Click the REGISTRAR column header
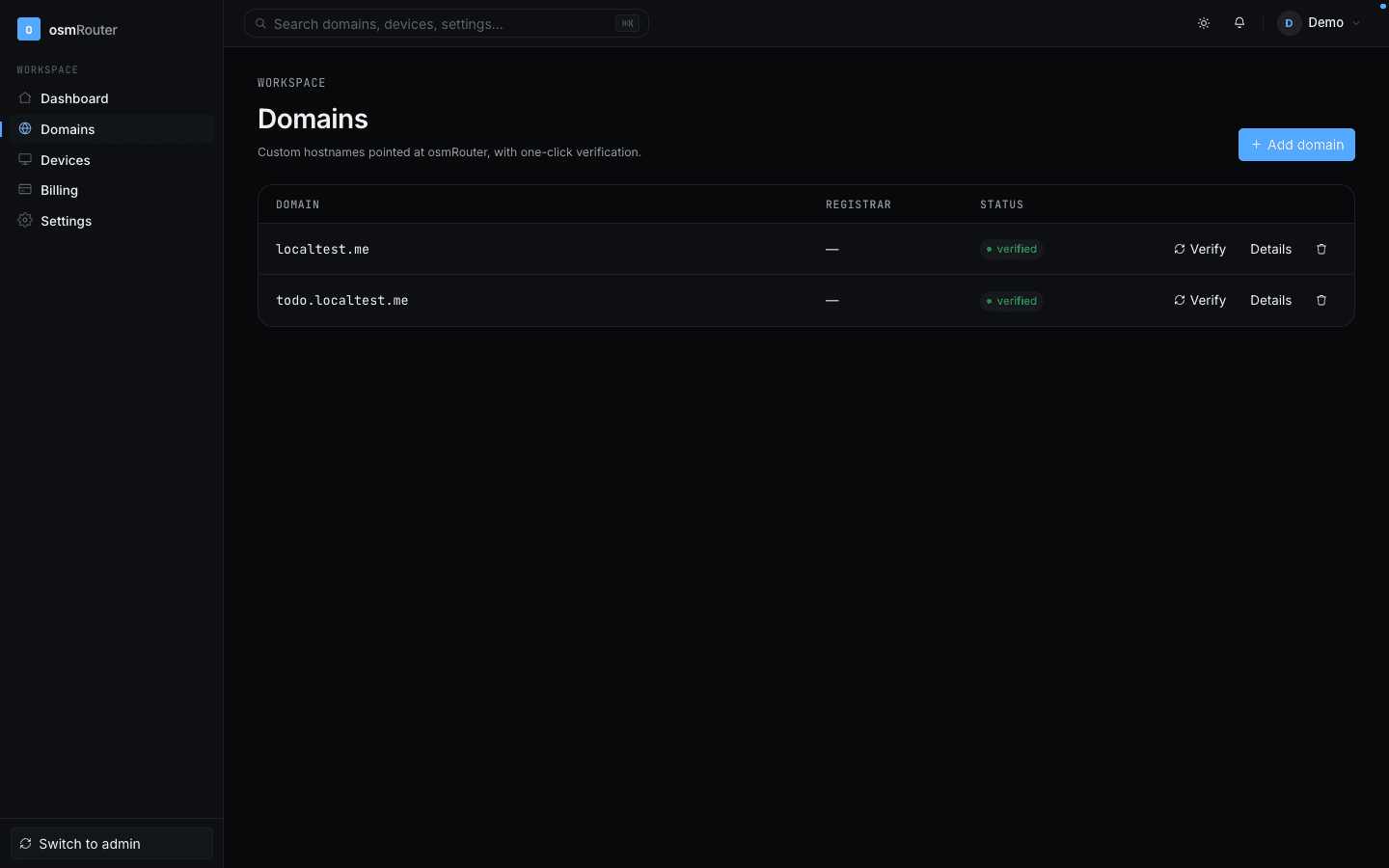This screenshot has height=868, width=1389. 858,204
